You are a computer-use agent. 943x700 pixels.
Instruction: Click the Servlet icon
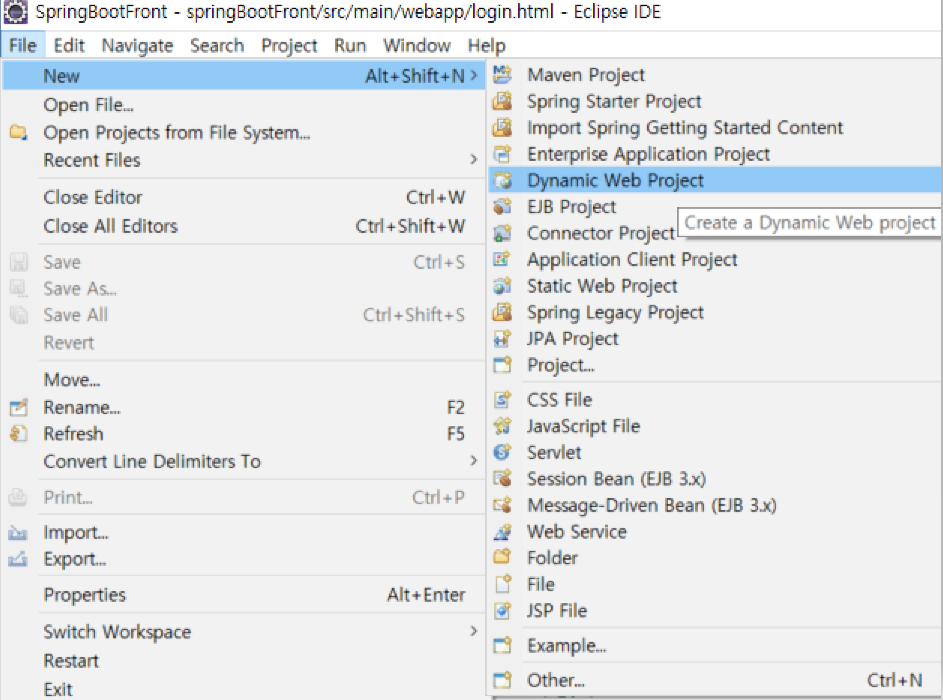pyautogui.click(x=502, y=452)
